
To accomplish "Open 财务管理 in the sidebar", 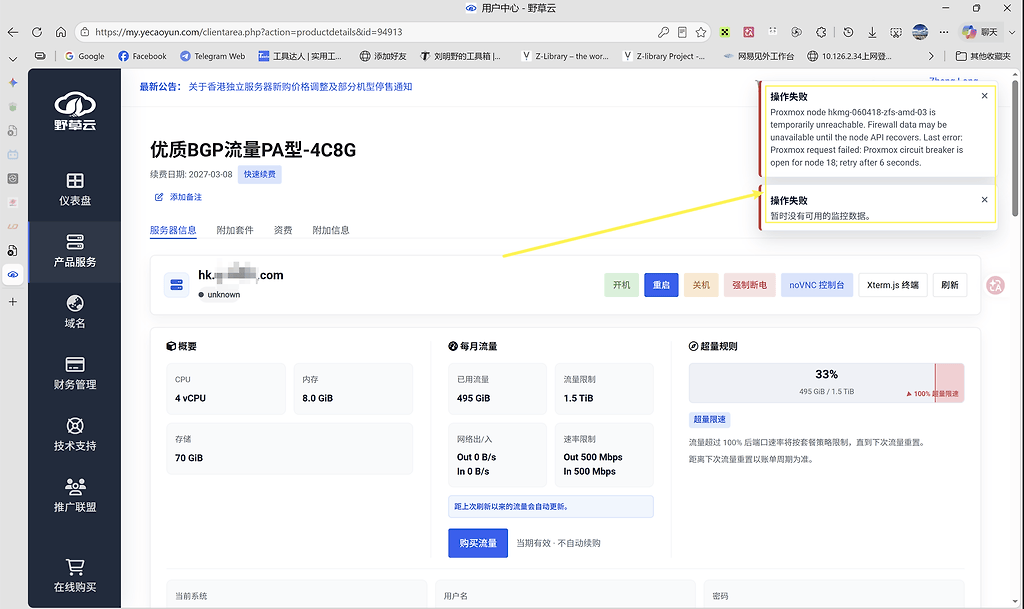I will click(x=74, y=373).
